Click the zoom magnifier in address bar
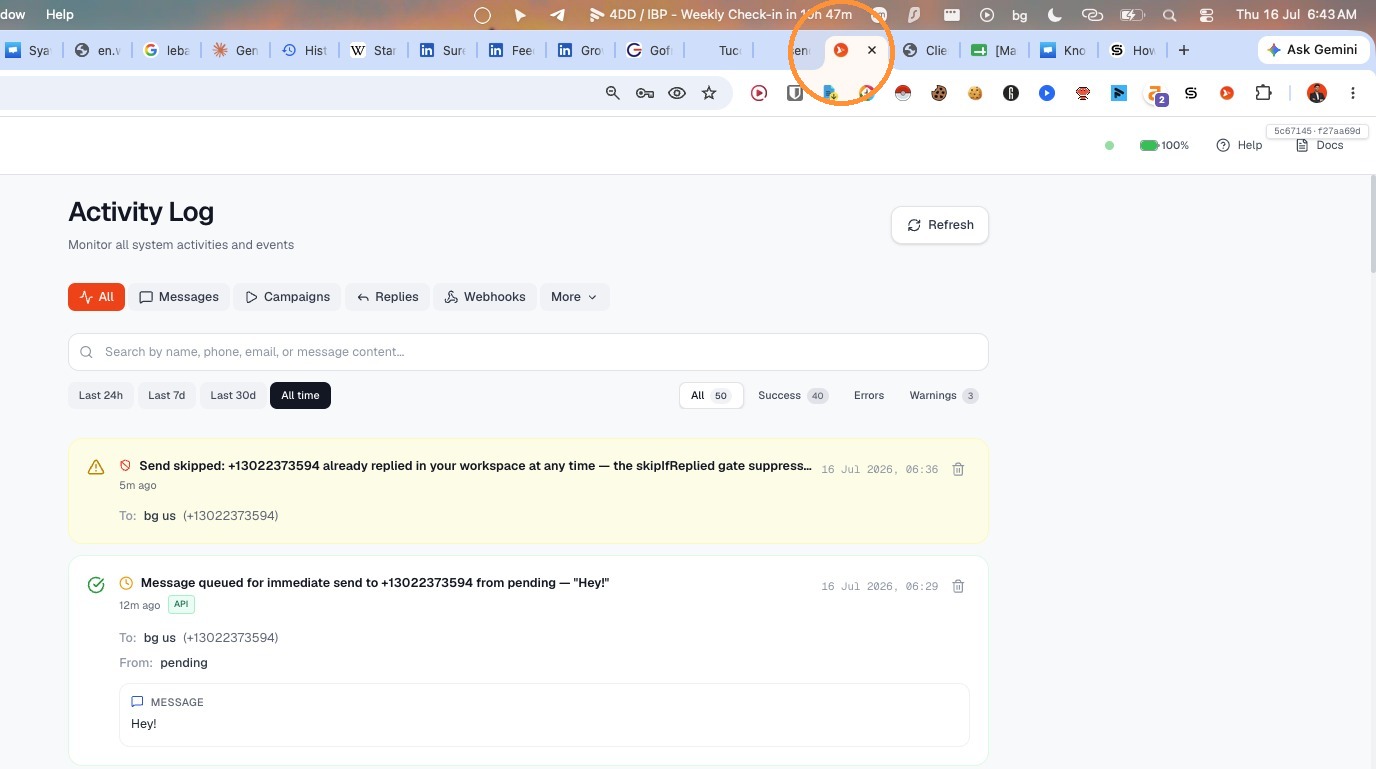Screen dimensions: 1376x769 pos(613,93)
